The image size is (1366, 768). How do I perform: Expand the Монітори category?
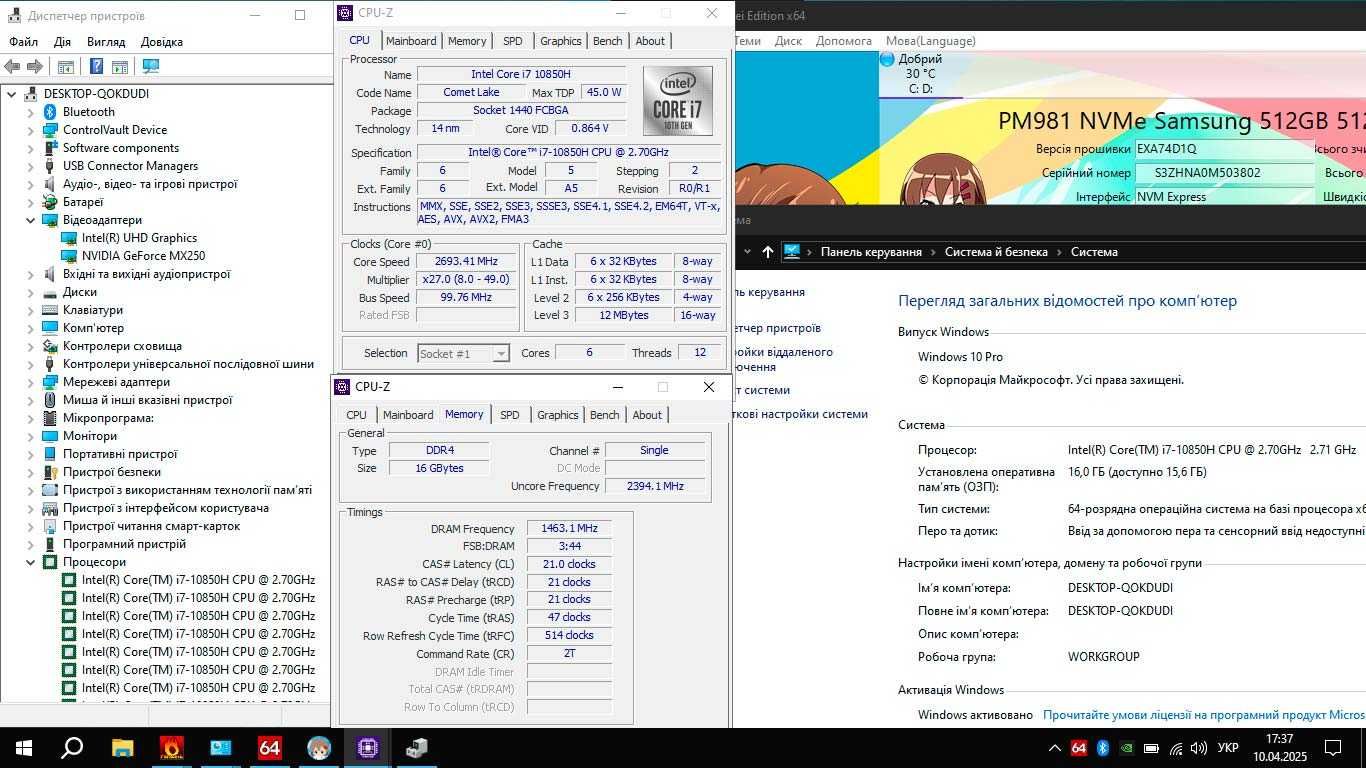[x=31, y=436]
